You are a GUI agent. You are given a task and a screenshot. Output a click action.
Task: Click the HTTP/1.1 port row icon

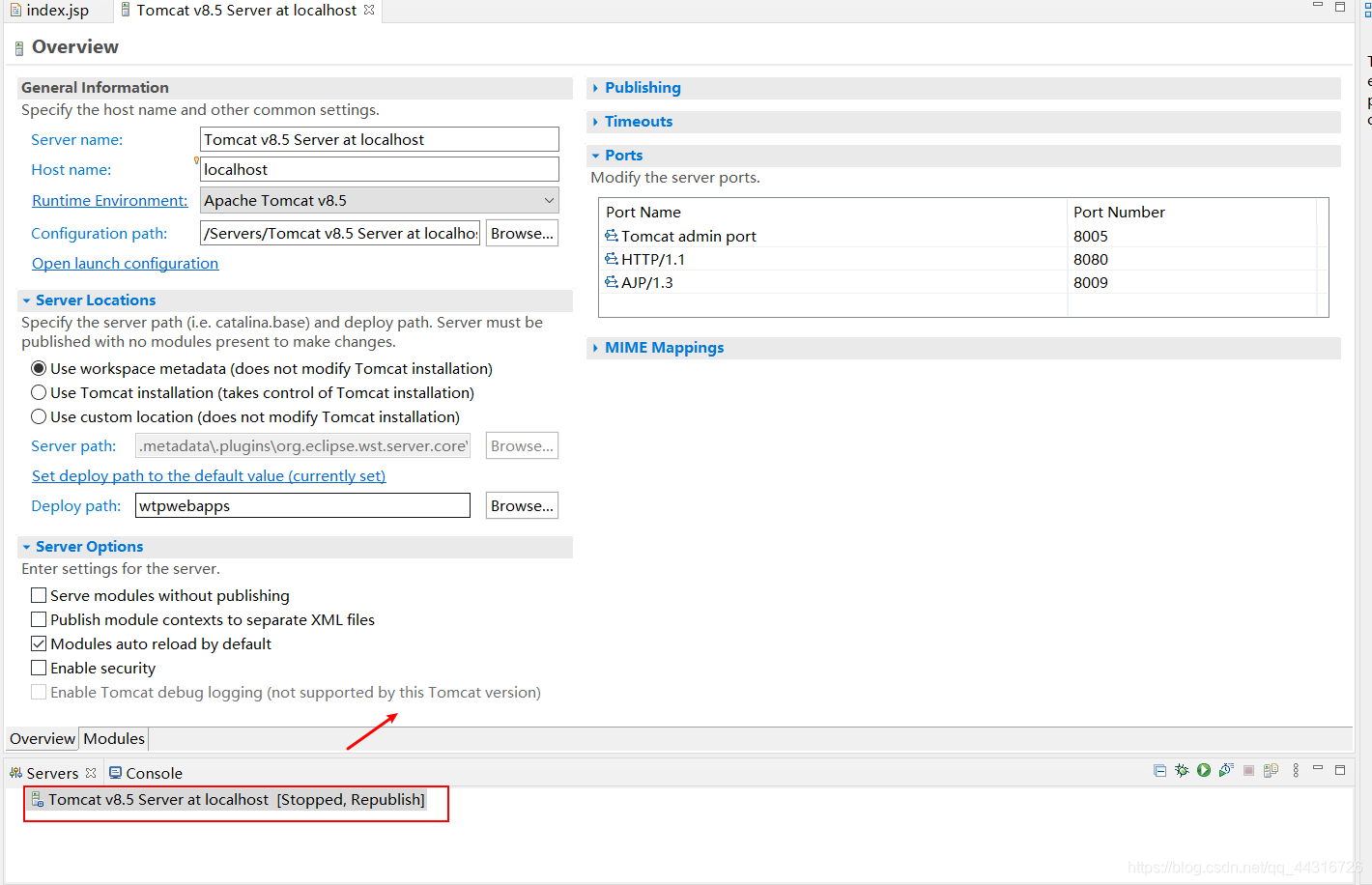(612, 259)
